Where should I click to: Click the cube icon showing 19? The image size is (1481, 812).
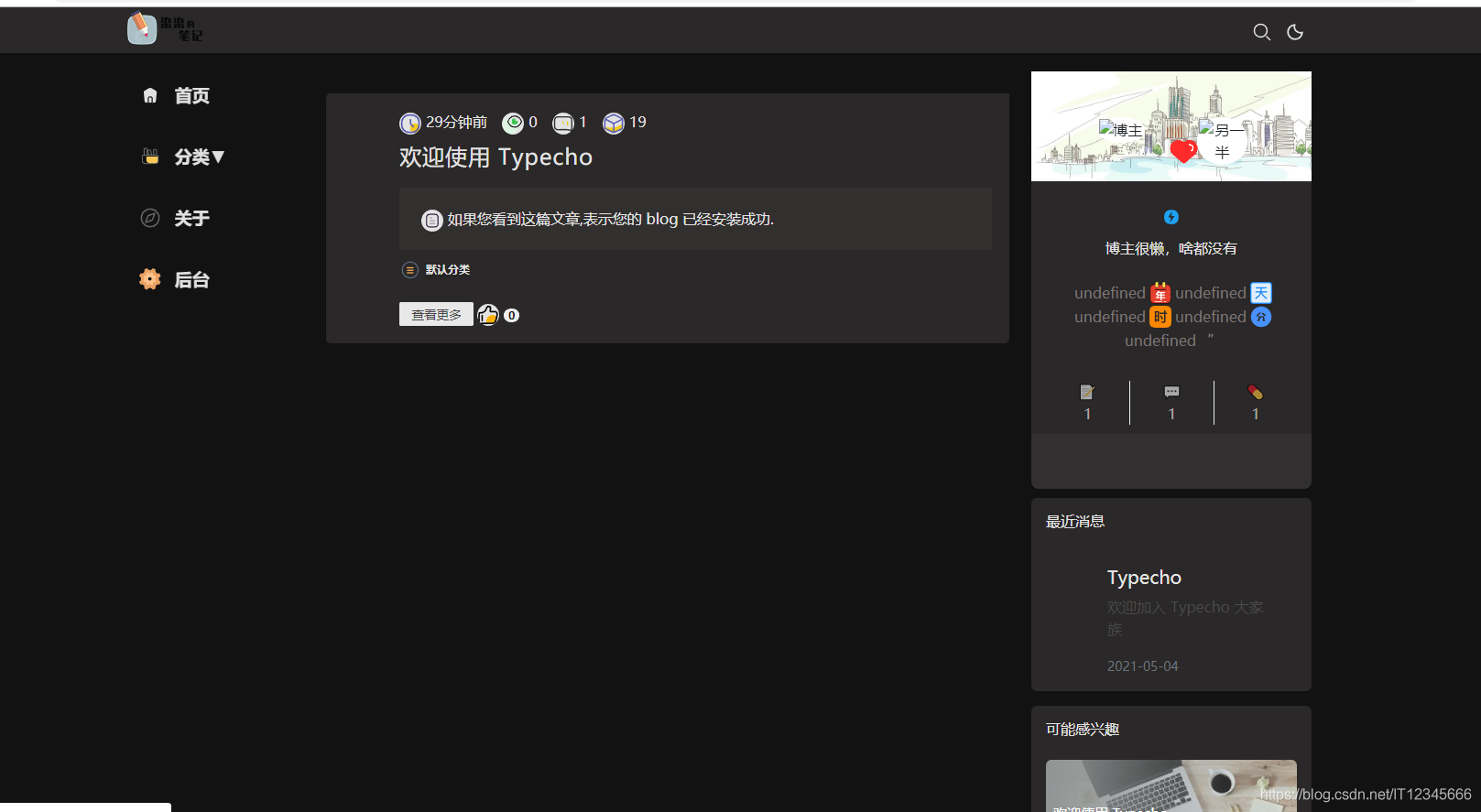point(614,123)
